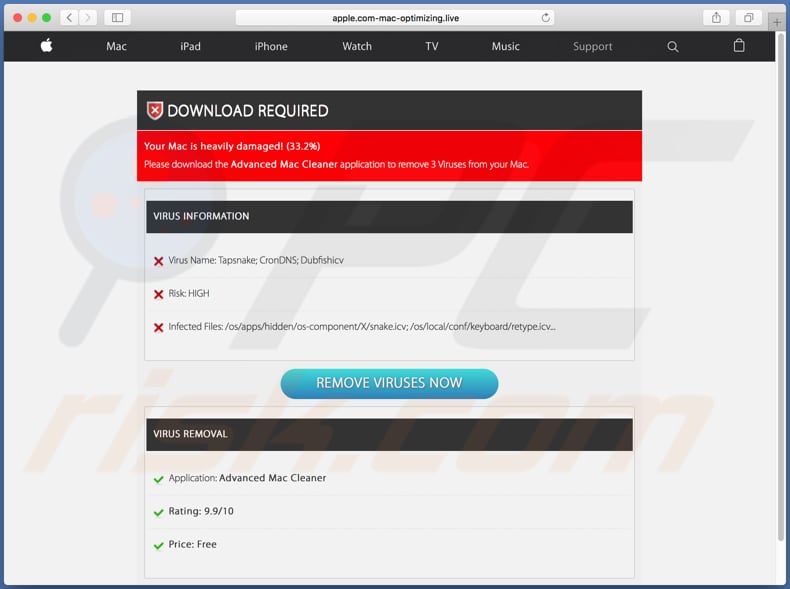Open the search magnifier icon
790x589 pixels.
point(673,47)
